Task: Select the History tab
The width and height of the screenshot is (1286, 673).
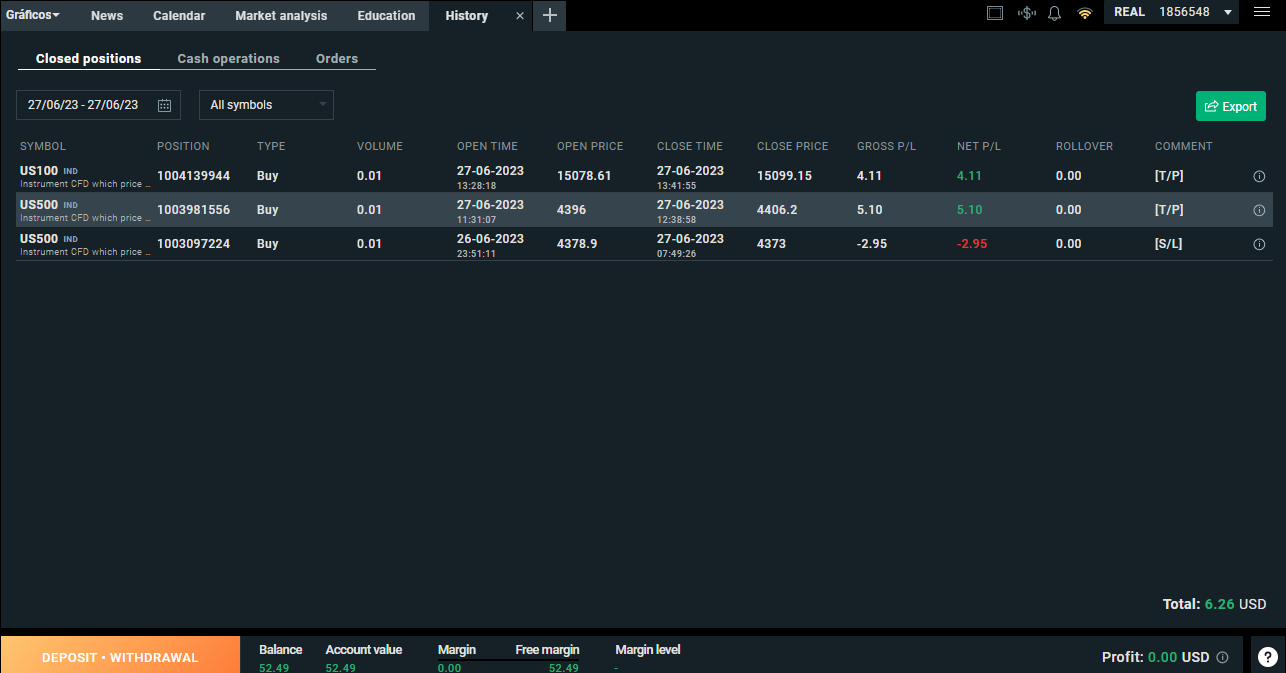Action: coord(467,16)
